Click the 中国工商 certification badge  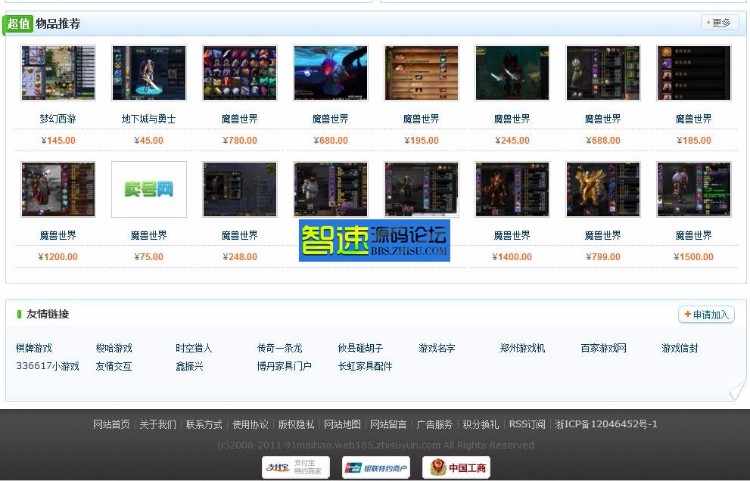pos(456,467)
